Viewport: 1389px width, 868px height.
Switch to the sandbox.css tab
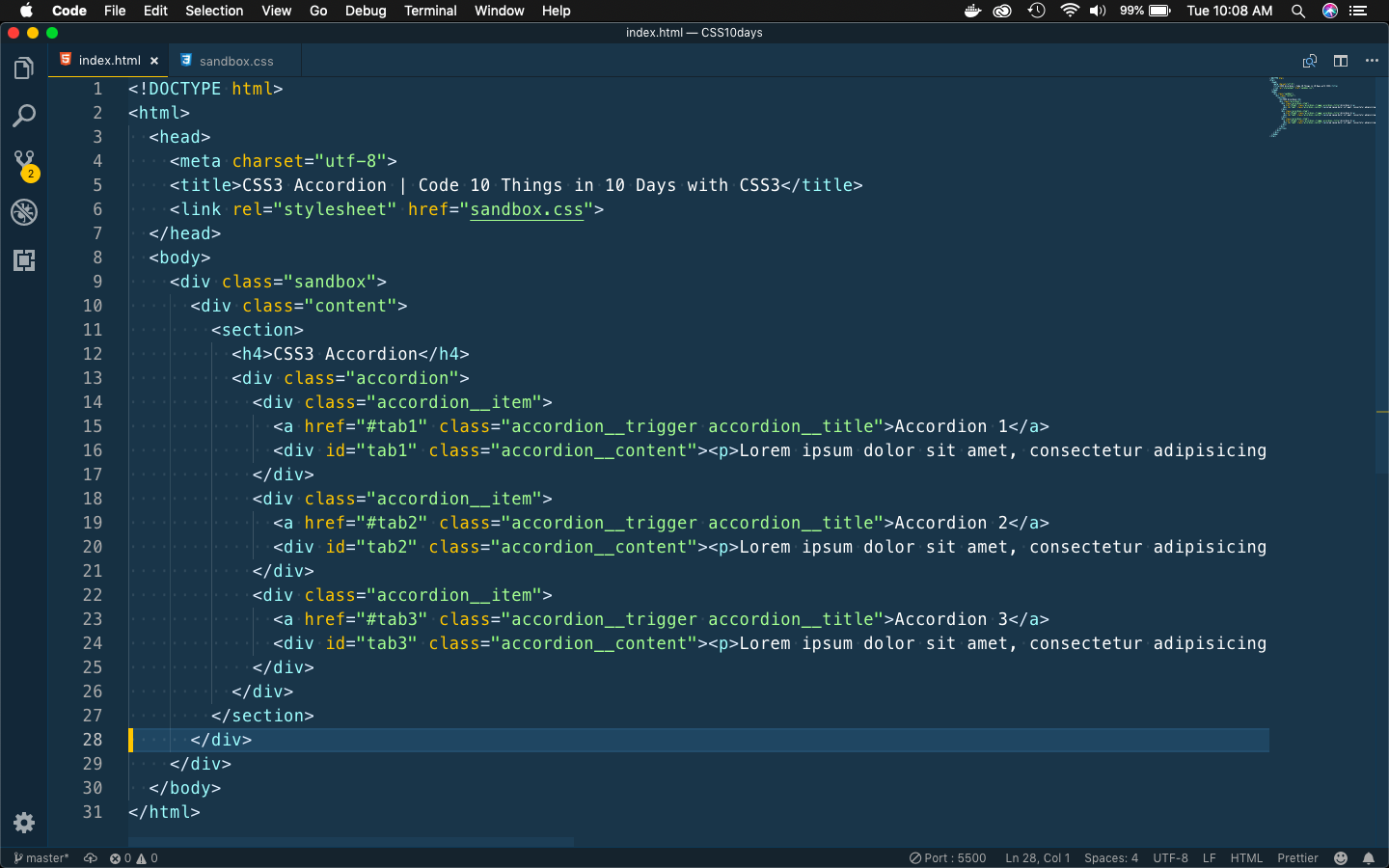pos(236,61)
